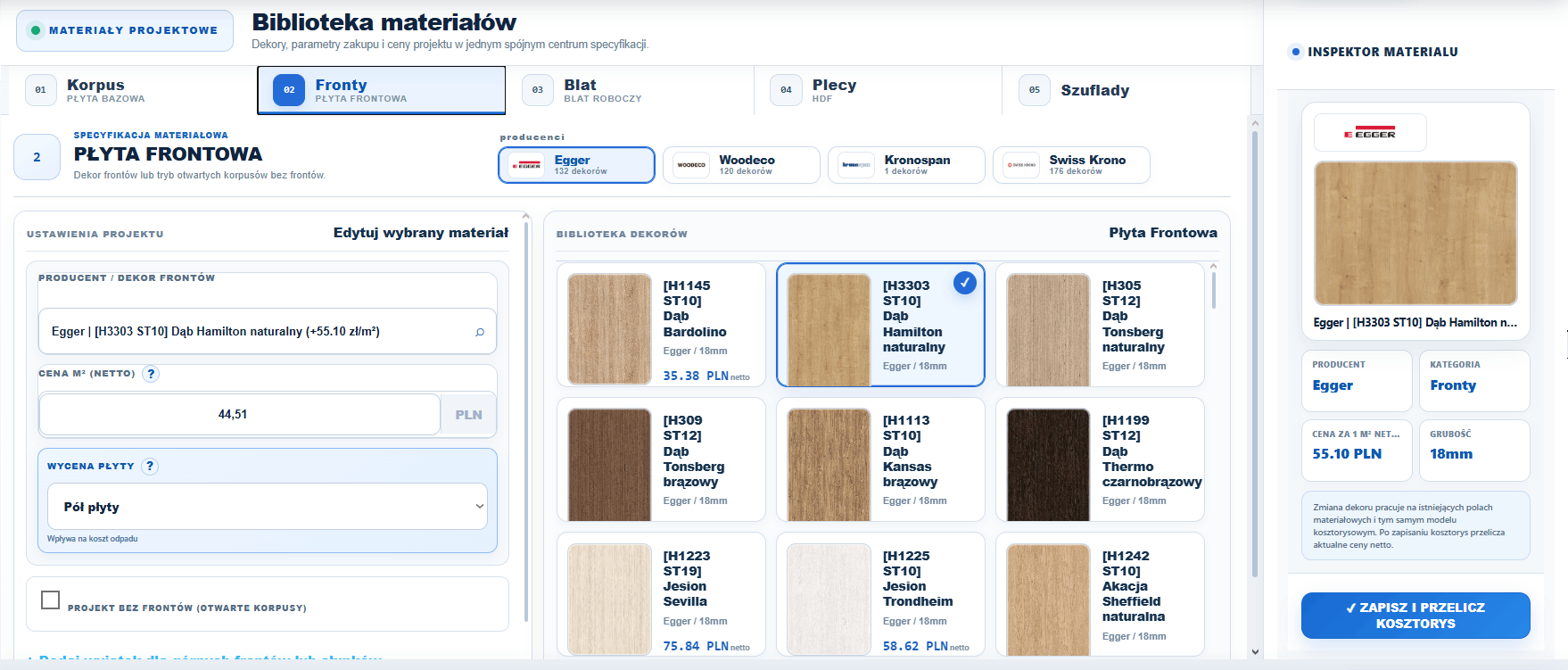Click the search magnifier in the decor field
The height and width of the screenshot is (670, 1568).
point(480,332)
